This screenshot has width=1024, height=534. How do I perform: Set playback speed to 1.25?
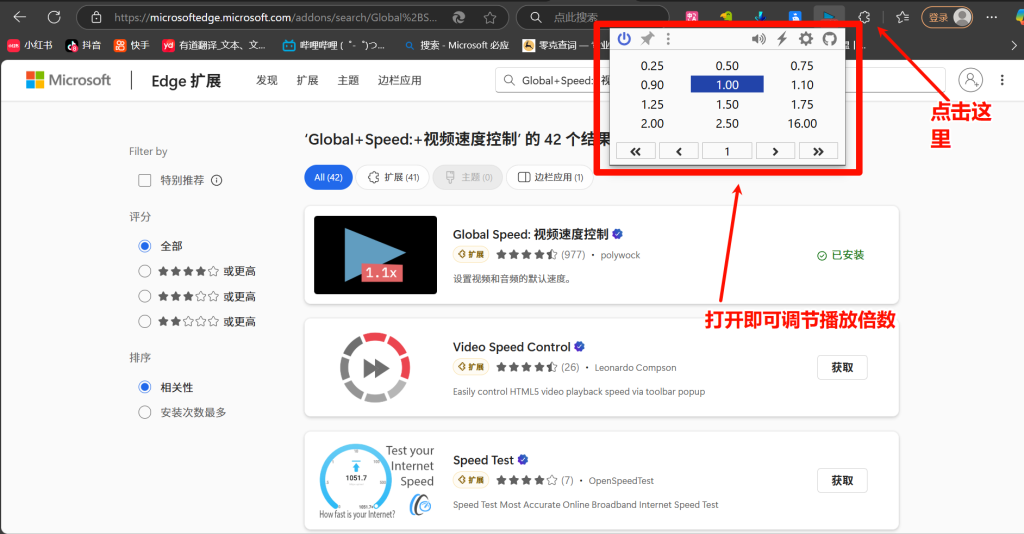pyautogui.click(x=652, y=104)
